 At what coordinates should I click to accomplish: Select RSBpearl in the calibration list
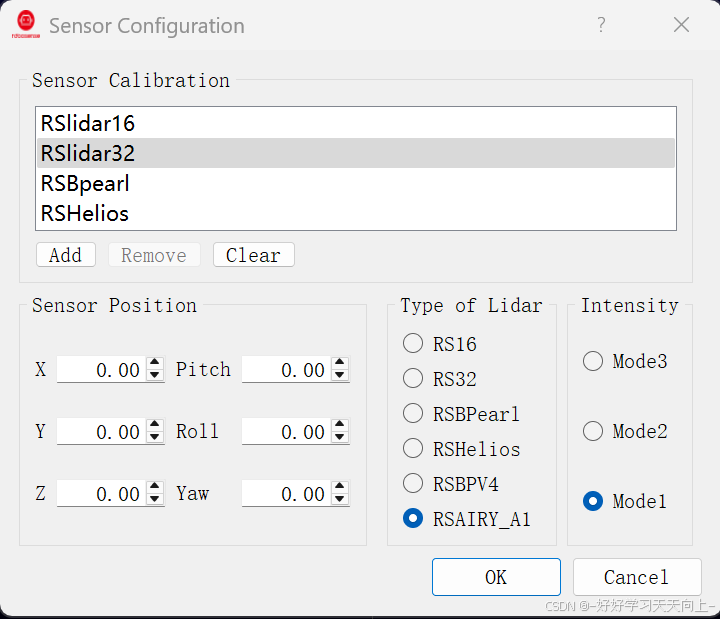(85, 184)
